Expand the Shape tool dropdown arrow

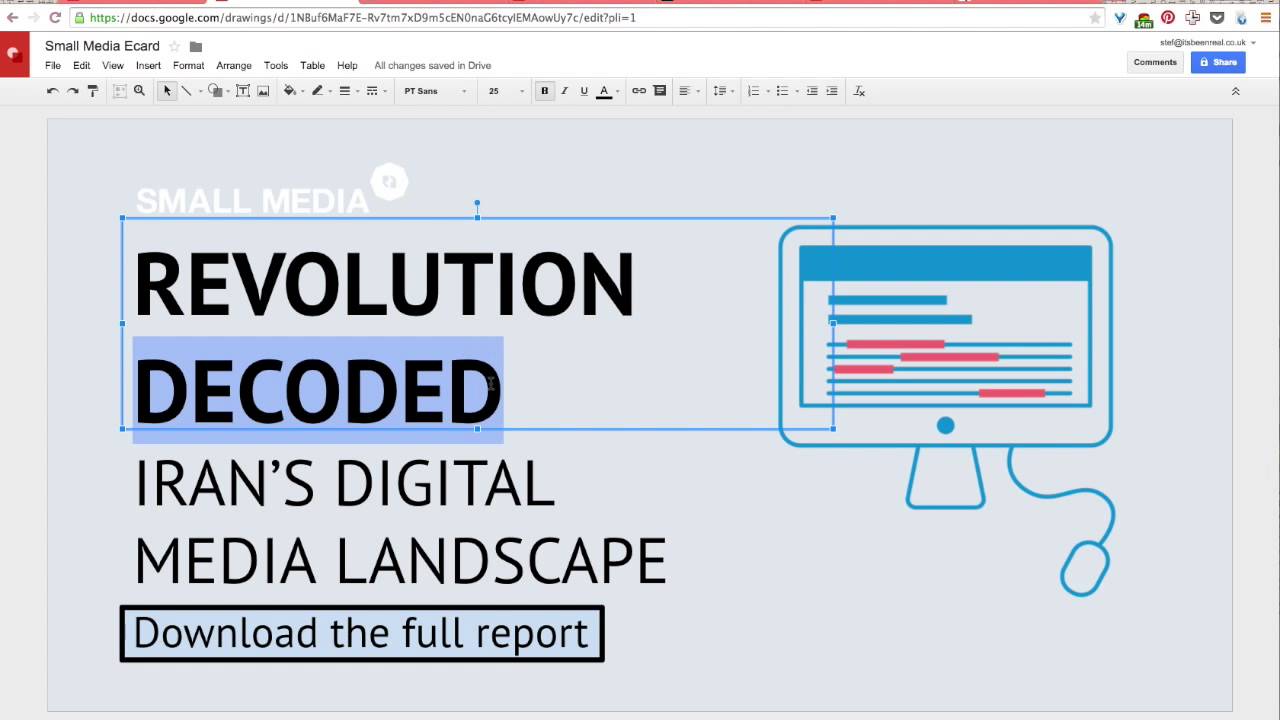click(x=228, y=92)
